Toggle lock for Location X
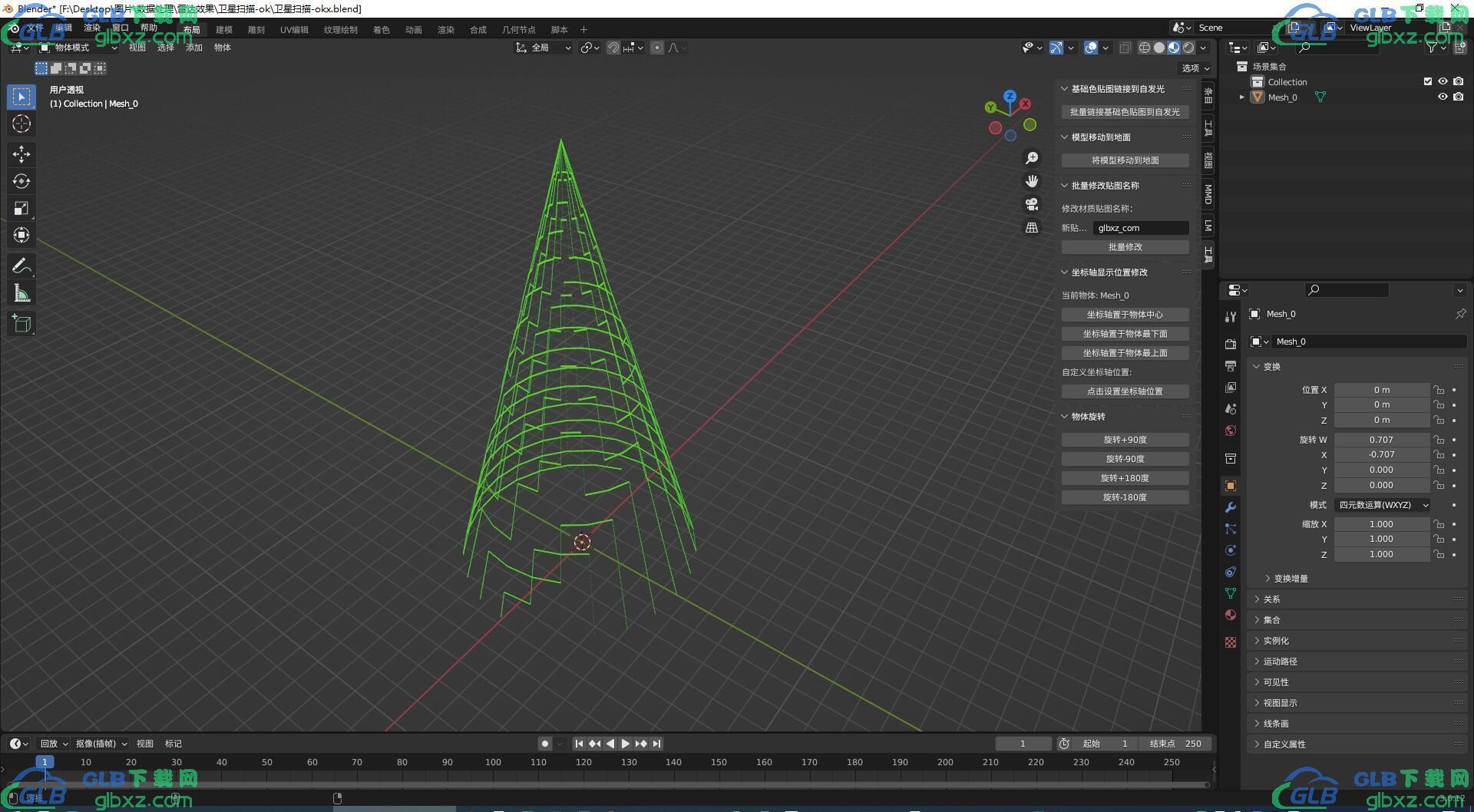 click(x=1439, y=390)
